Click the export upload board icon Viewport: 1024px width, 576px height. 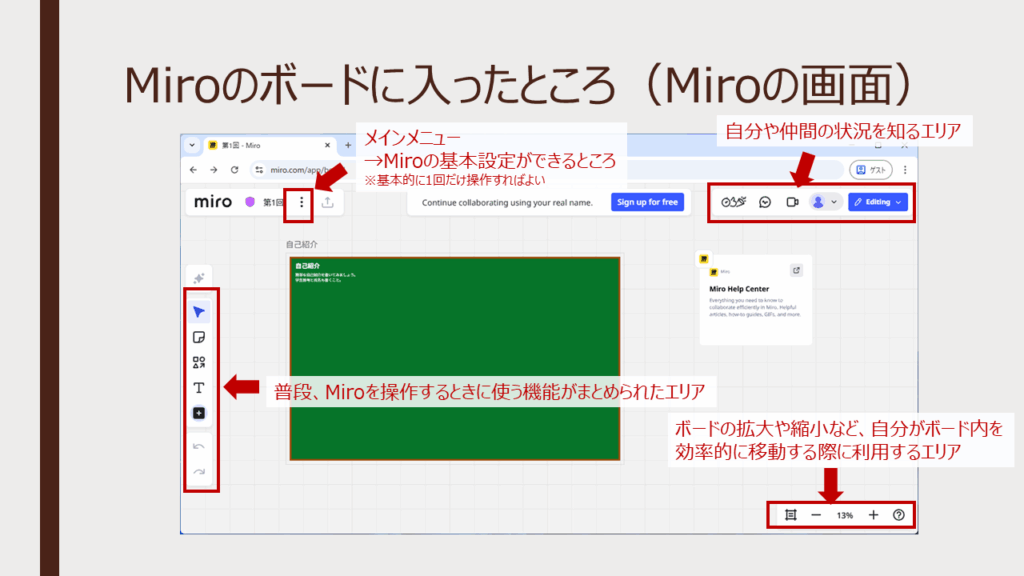[327, 202]
